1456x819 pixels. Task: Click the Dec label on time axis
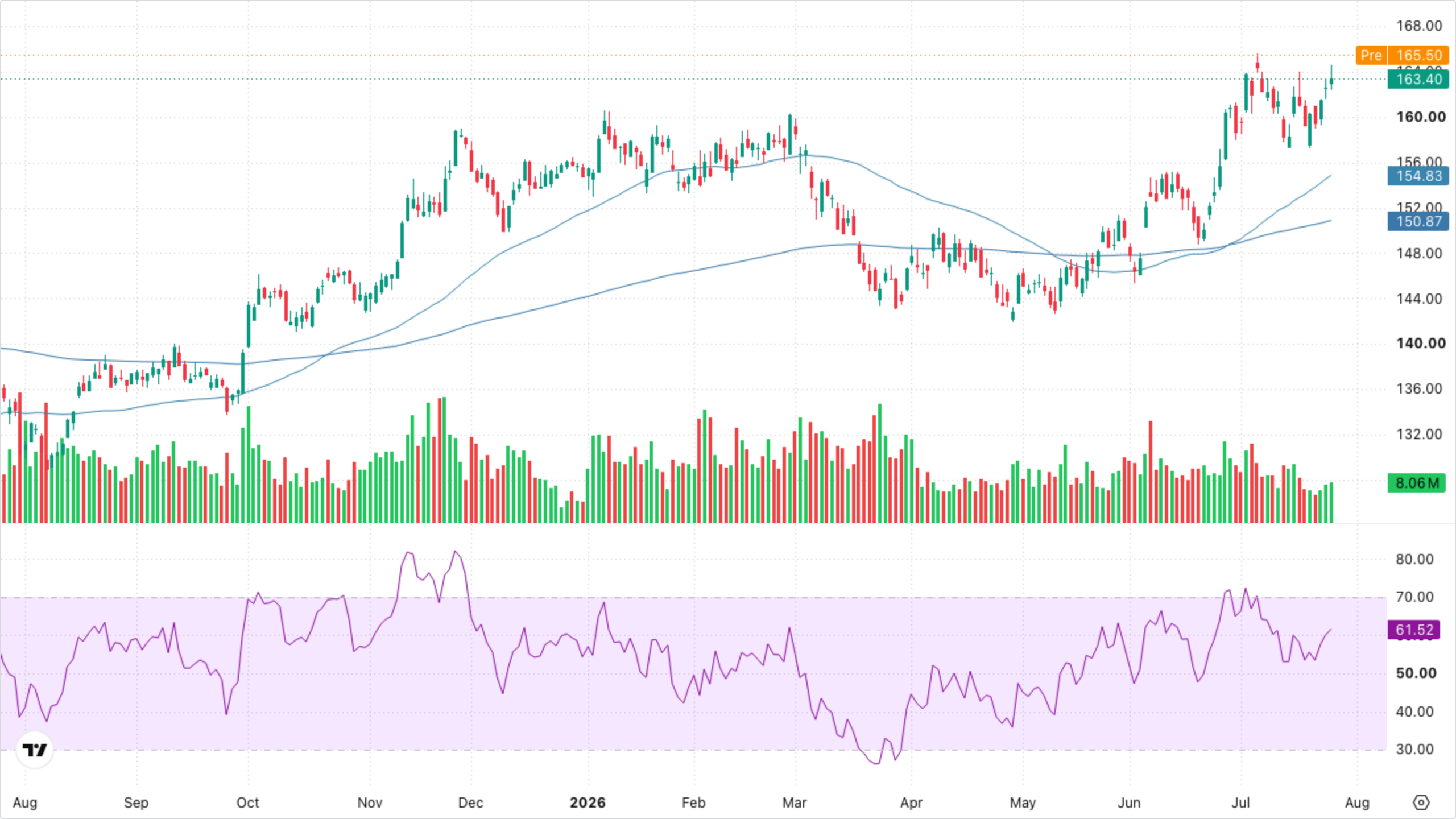pyautogui.click(x=470, y=803)
